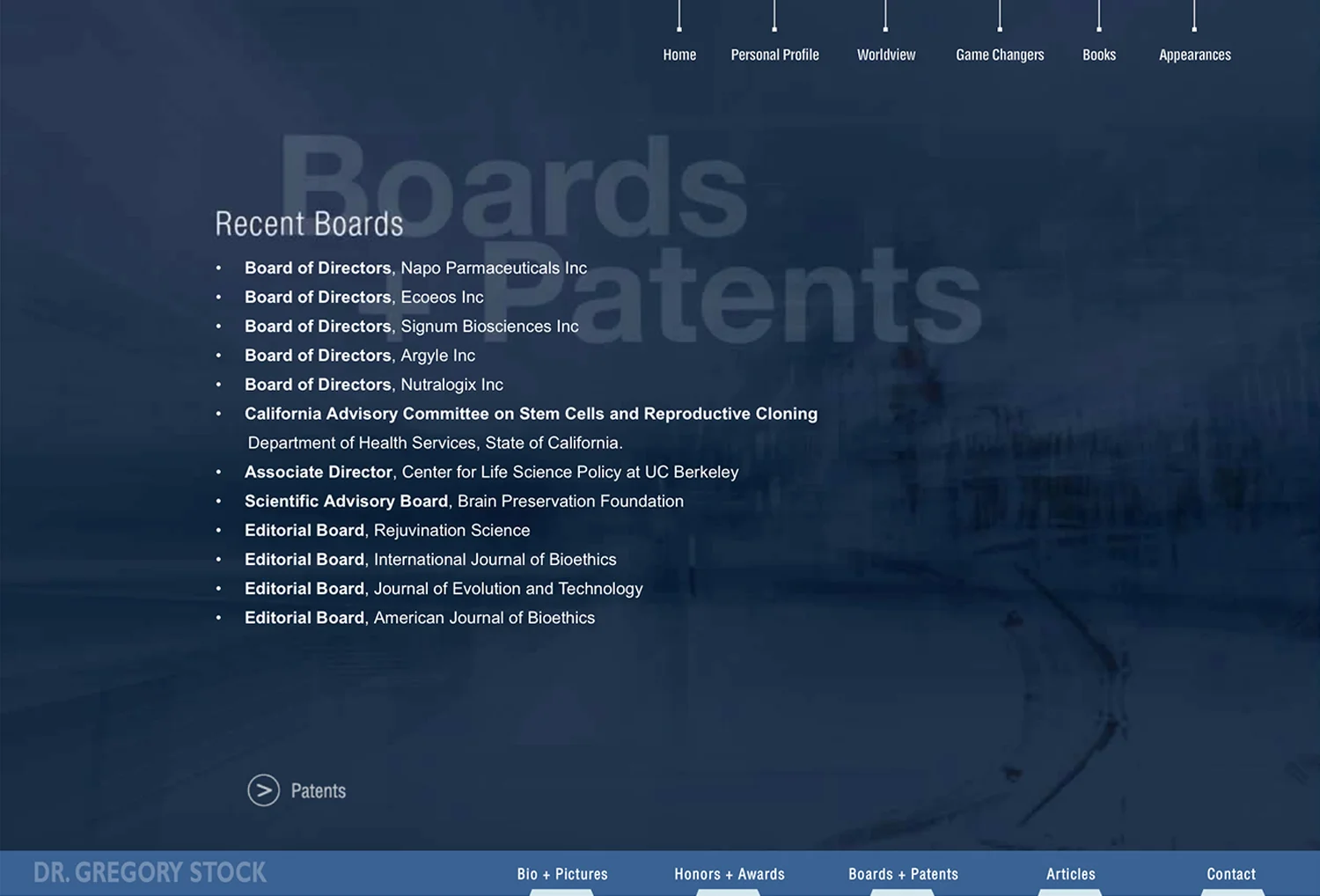Open the Appearances page
The height and width of the screenshot is (896, 1320).
[x=1195, y=55]
